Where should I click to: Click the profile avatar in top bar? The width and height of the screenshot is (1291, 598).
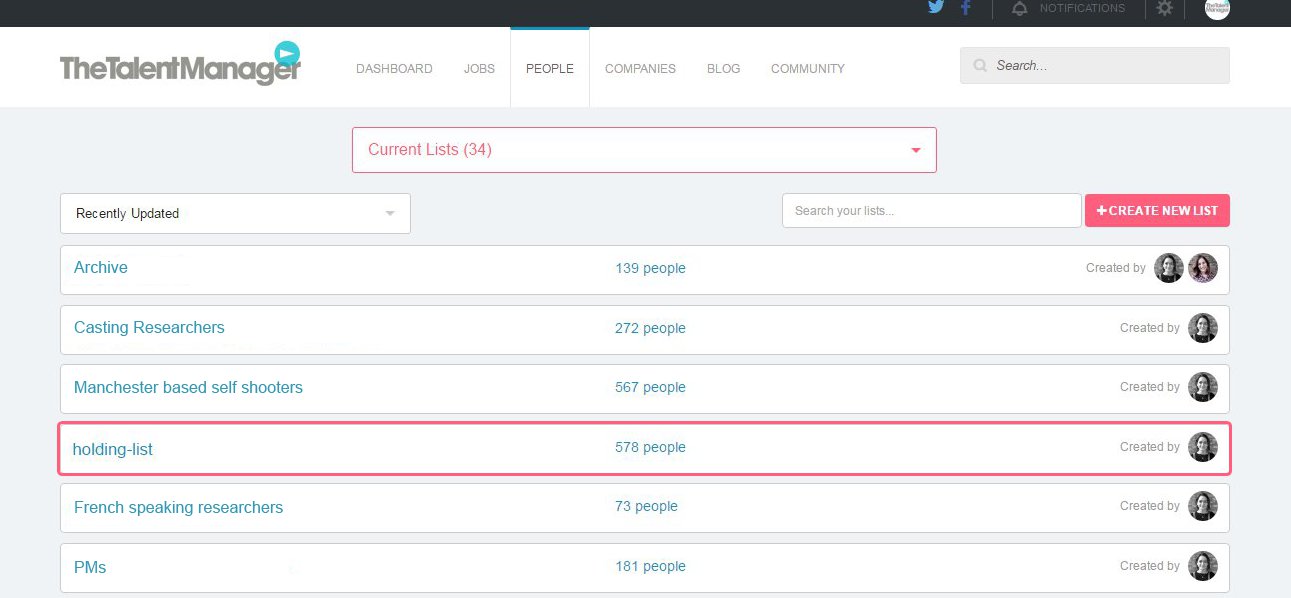(x=1217, y=8)
